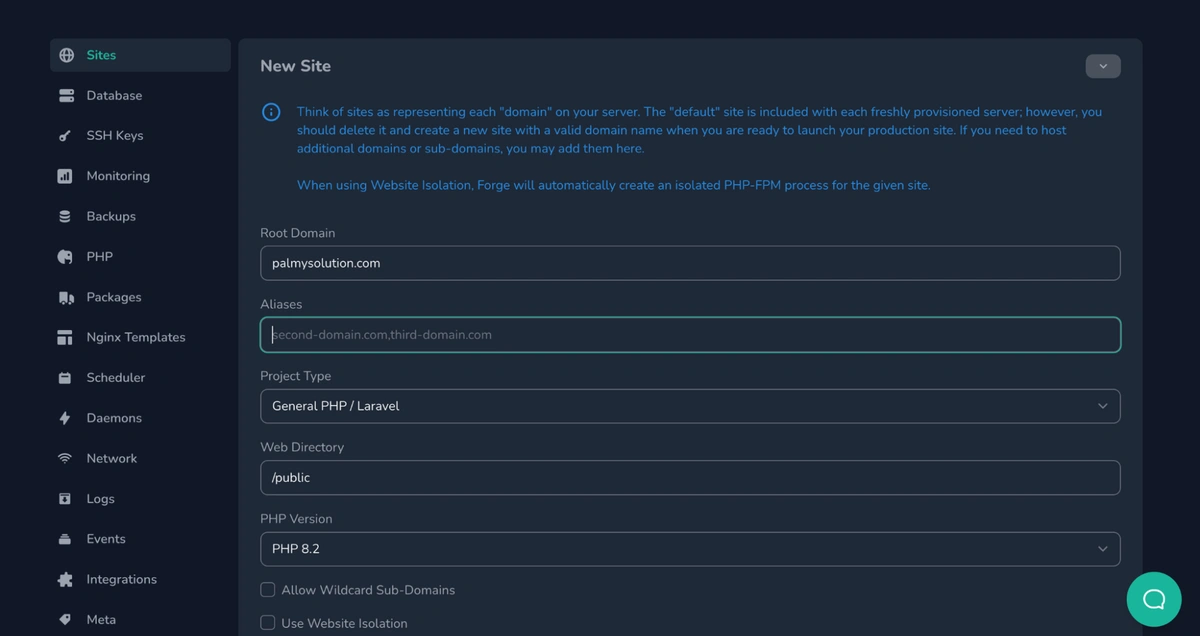Click the Monitoring chart icon

point(65,176)
